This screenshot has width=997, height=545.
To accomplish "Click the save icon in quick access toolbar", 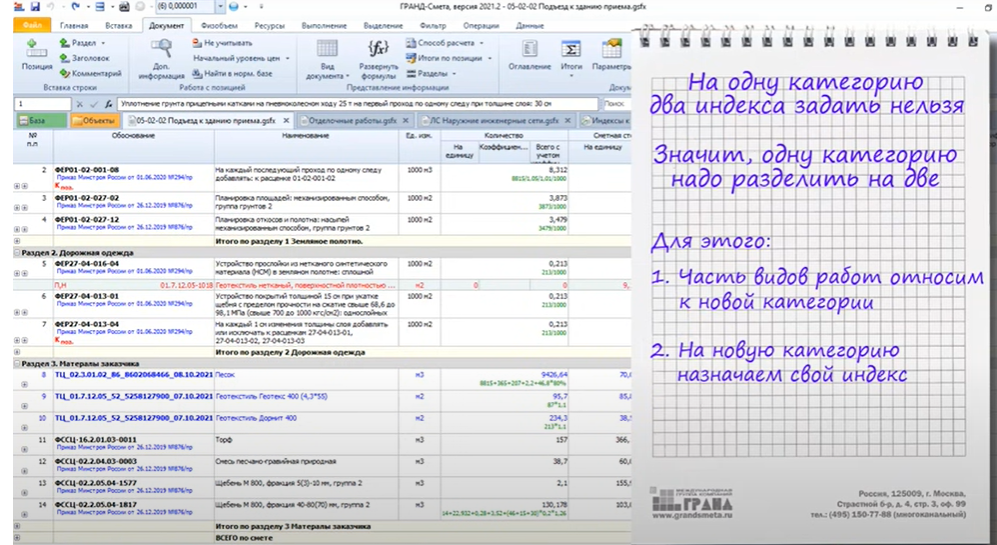I will pos(35,6).
